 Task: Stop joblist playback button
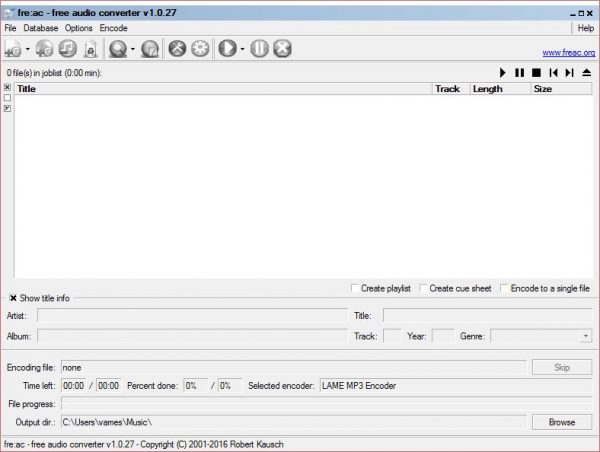tap(536, 73)
